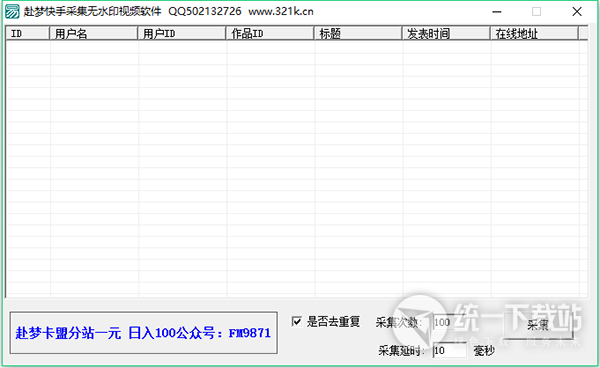
Task: Sort by the 用户ID column header
Action: point(182,34)
